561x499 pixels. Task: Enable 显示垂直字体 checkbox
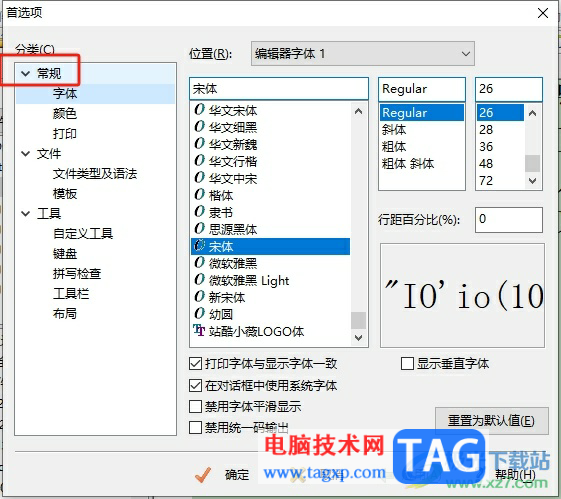click(x=408, y=364)
